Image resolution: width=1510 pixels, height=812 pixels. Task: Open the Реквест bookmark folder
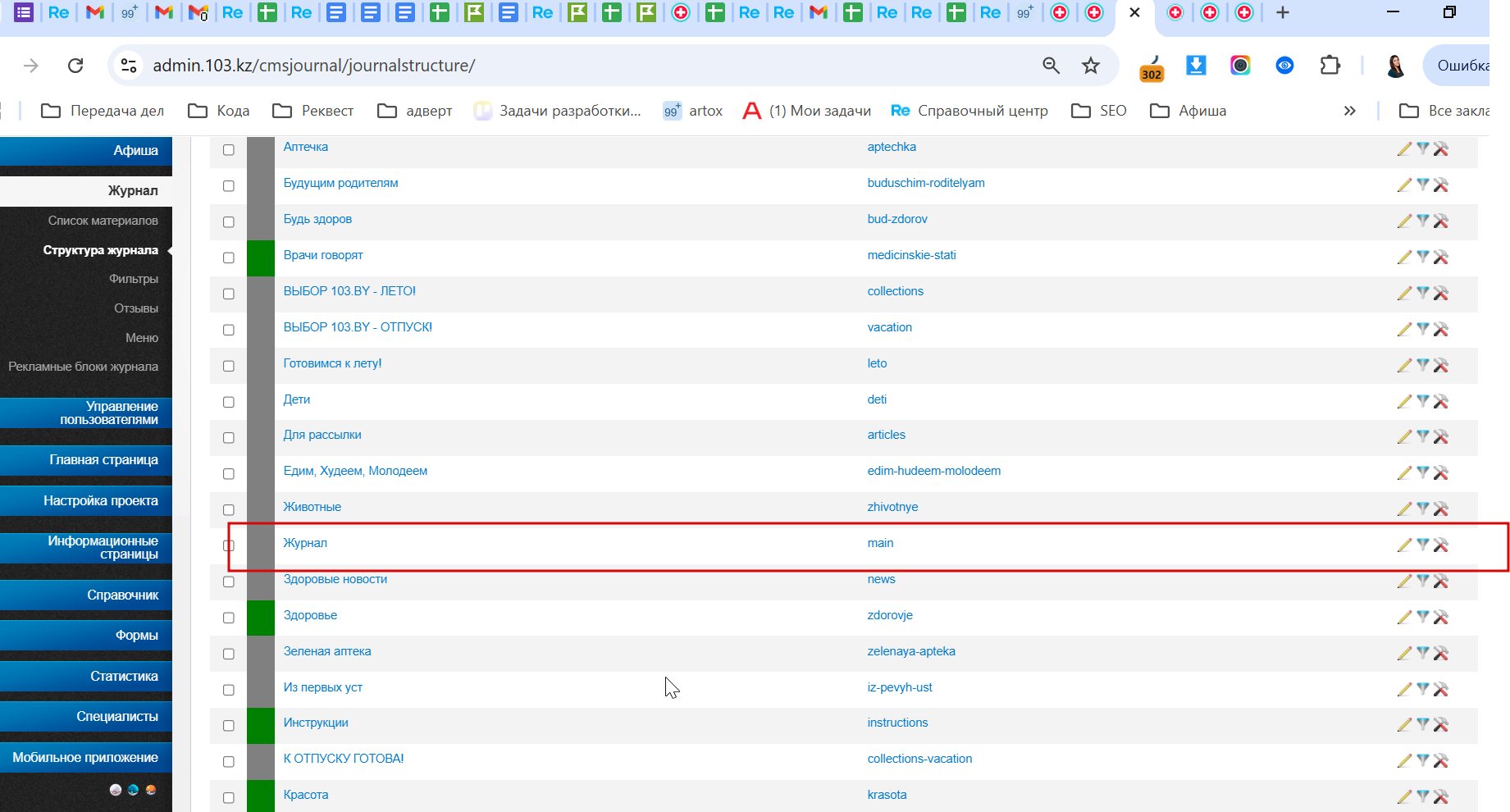(313, 111)
